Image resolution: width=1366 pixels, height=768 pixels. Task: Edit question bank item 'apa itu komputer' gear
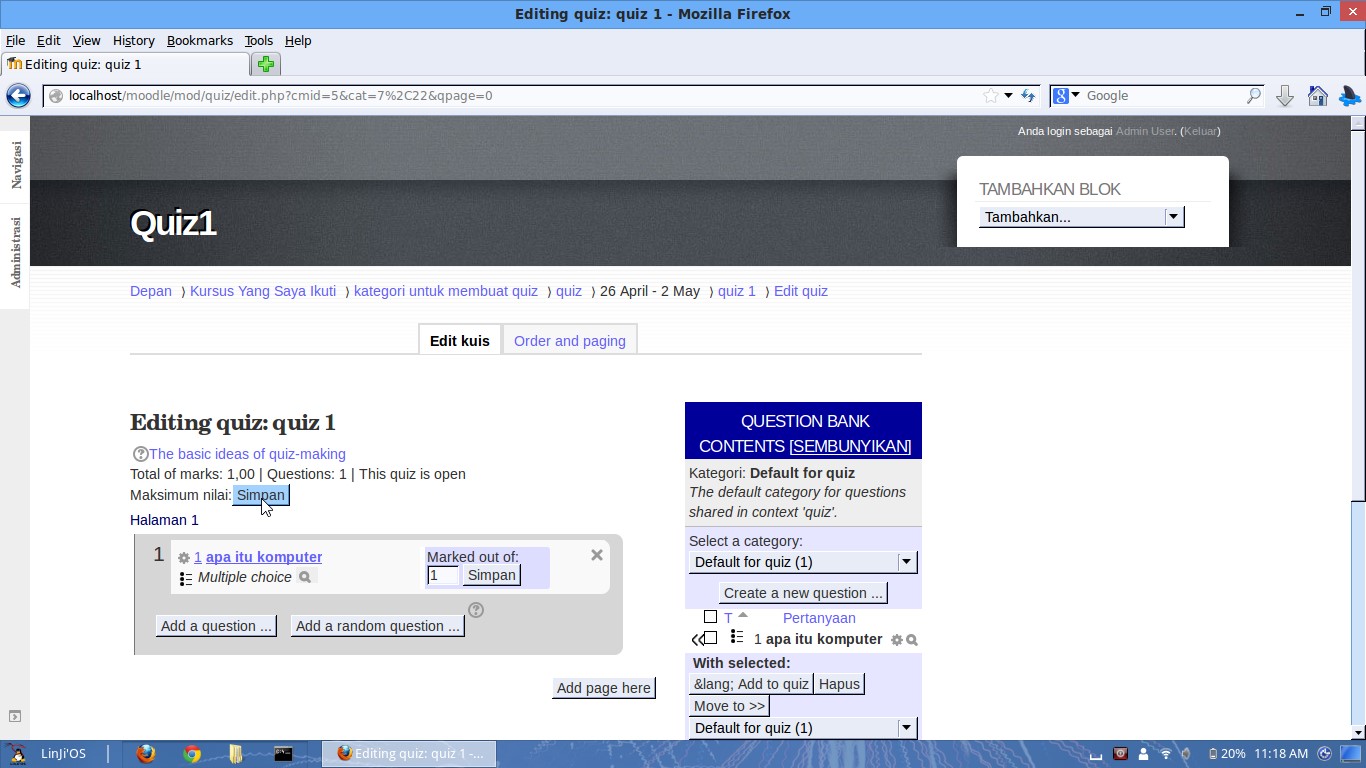(897, 640)
